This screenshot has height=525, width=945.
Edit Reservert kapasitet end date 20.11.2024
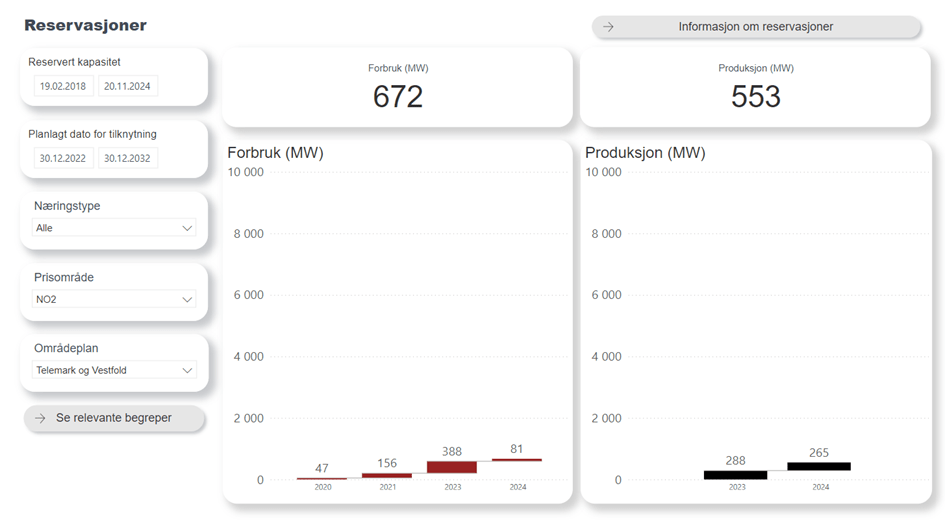[x=127, y=86]
